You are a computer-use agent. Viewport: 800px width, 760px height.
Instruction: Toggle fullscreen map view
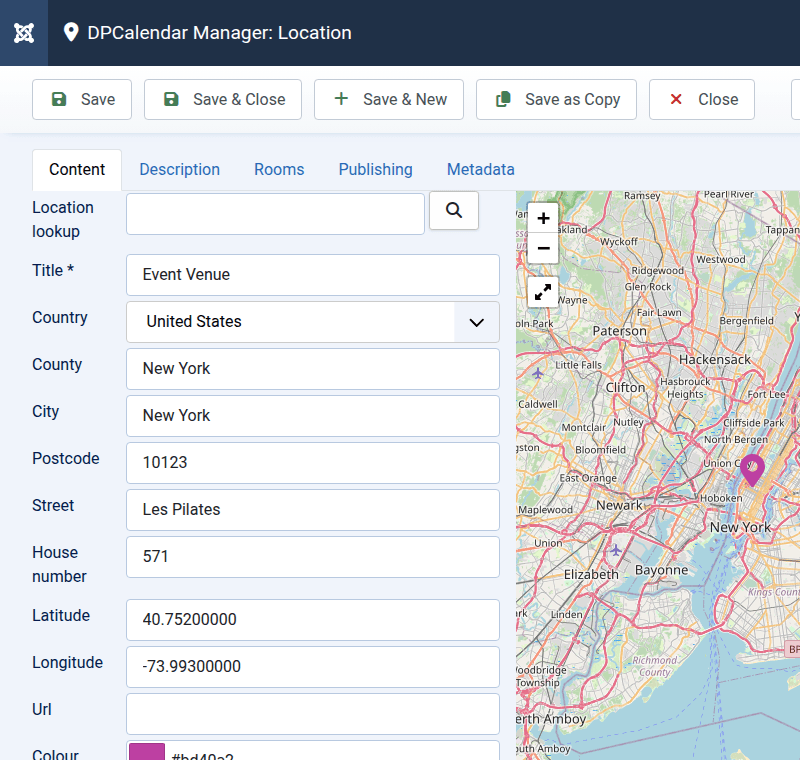(543, 292)
